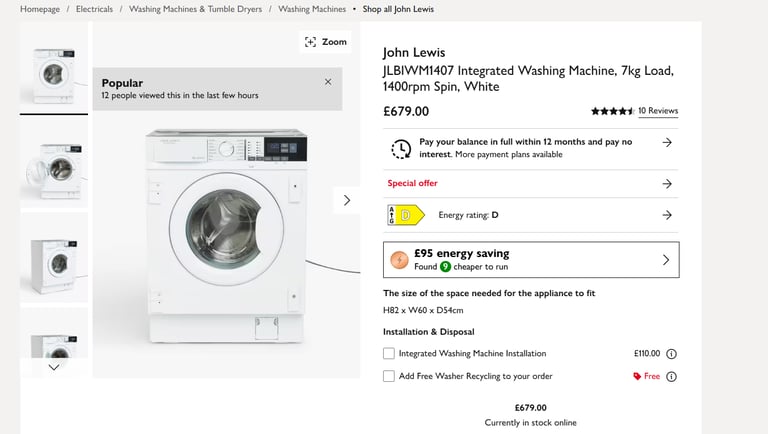Click the orange energy saving coin icon
This screenshot has height=434, width=768.
(399, 260)
